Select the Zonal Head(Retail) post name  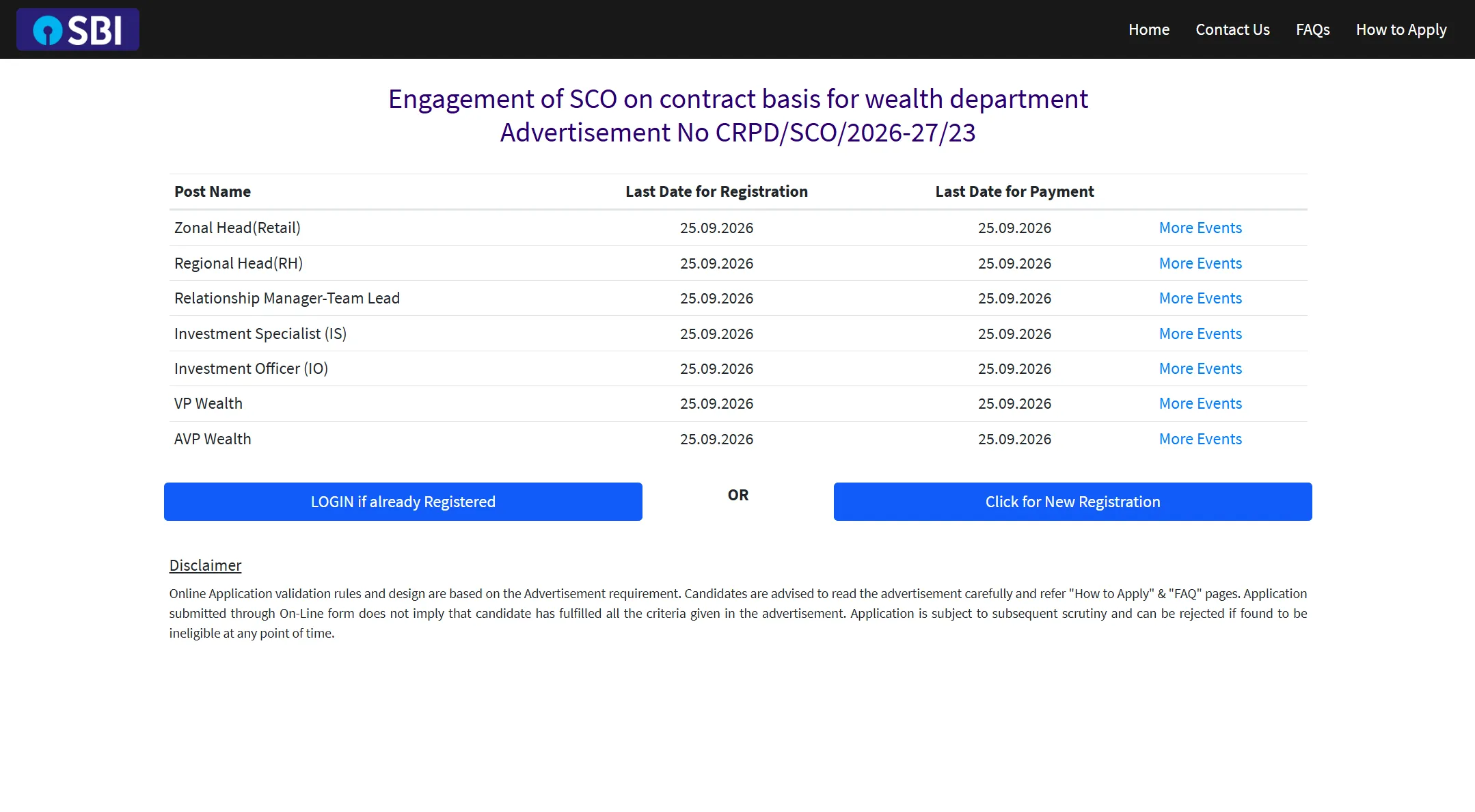pos(237,228)
